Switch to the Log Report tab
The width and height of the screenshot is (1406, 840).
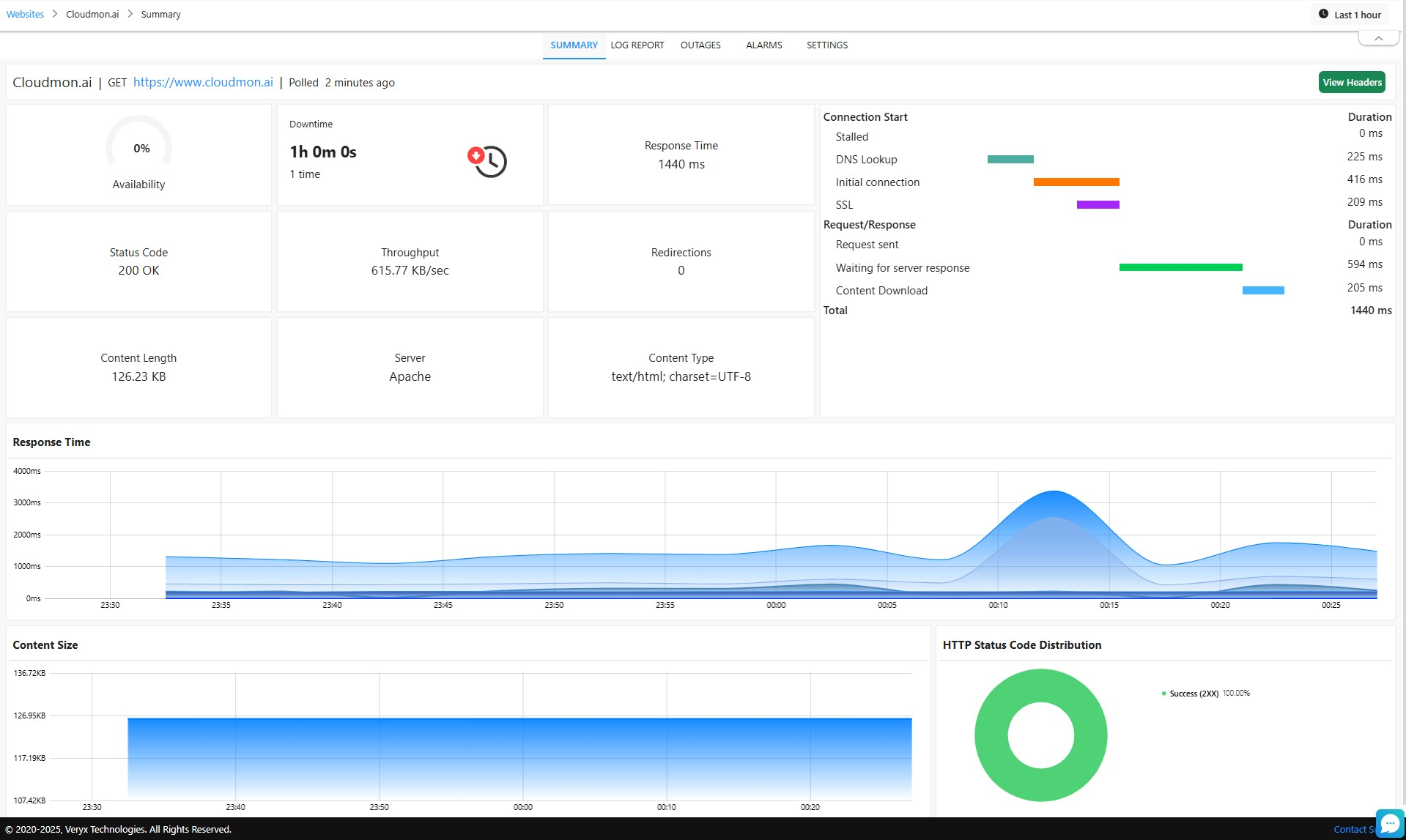tap(637, 45)
